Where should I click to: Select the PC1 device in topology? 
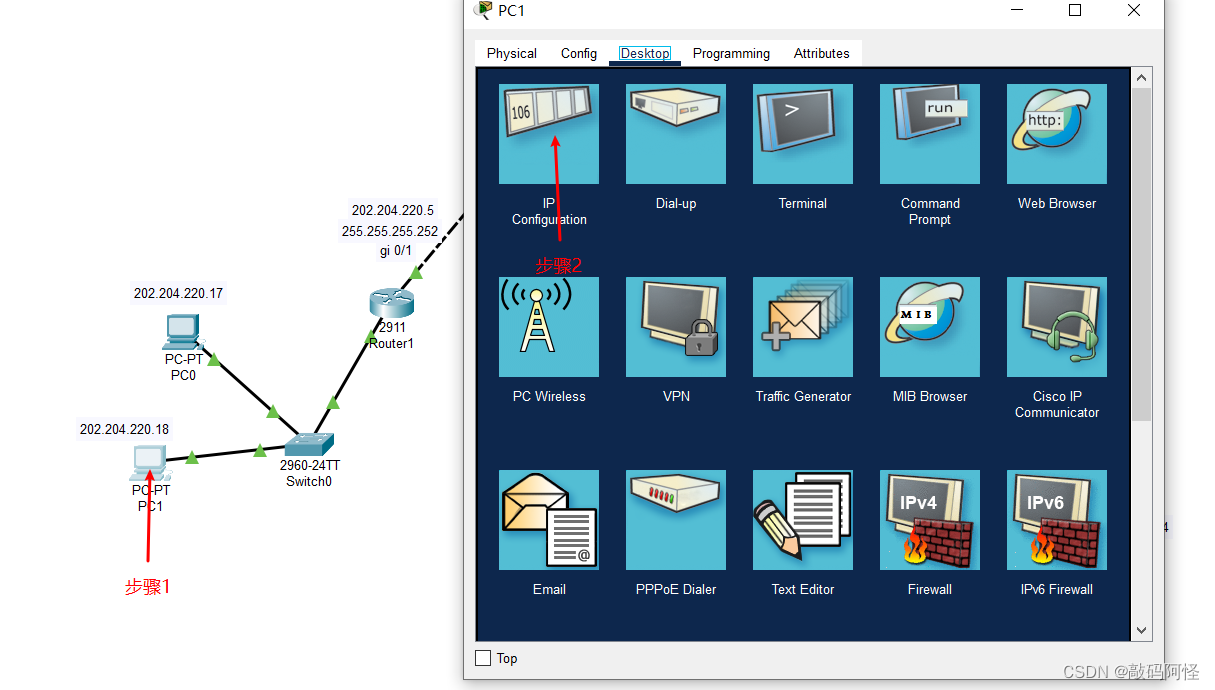pyautogui.click(x=150, y=464)
